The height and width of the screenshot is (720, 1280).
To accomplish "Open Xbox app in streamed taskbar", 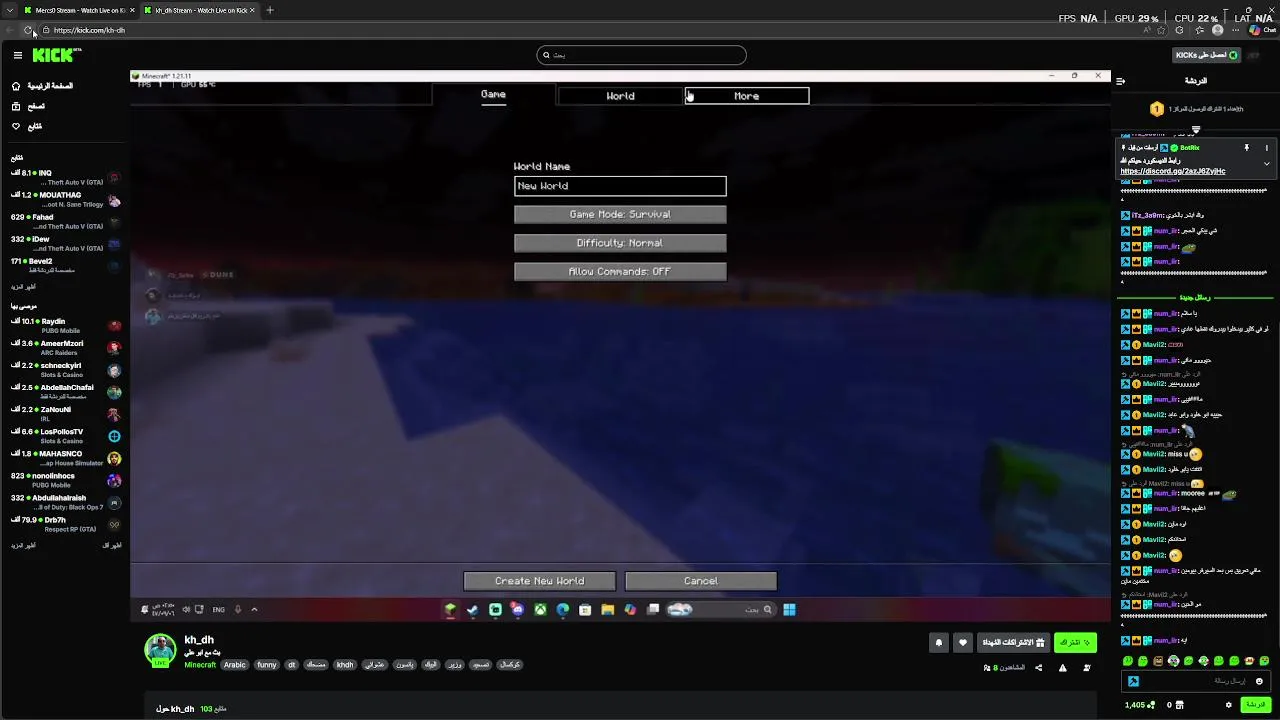I will pos(540,609).
